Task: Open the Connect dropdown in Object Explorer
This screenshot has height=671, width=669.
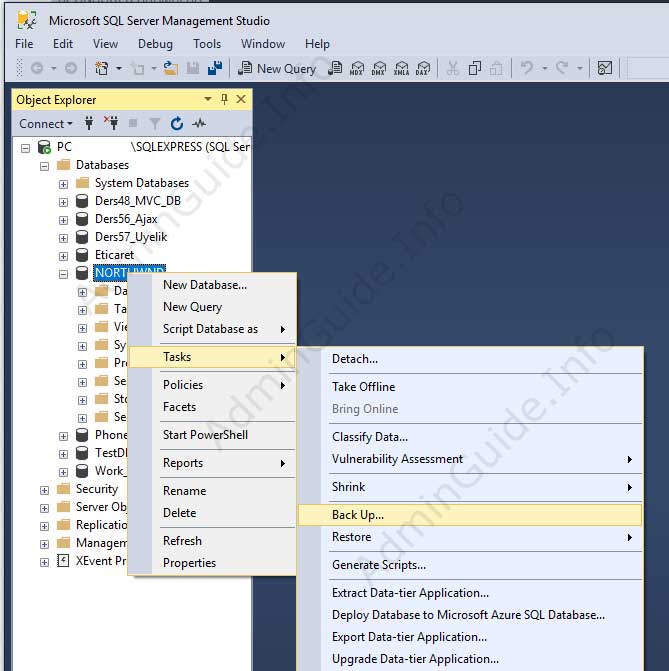Action: (x=46, y=124)
